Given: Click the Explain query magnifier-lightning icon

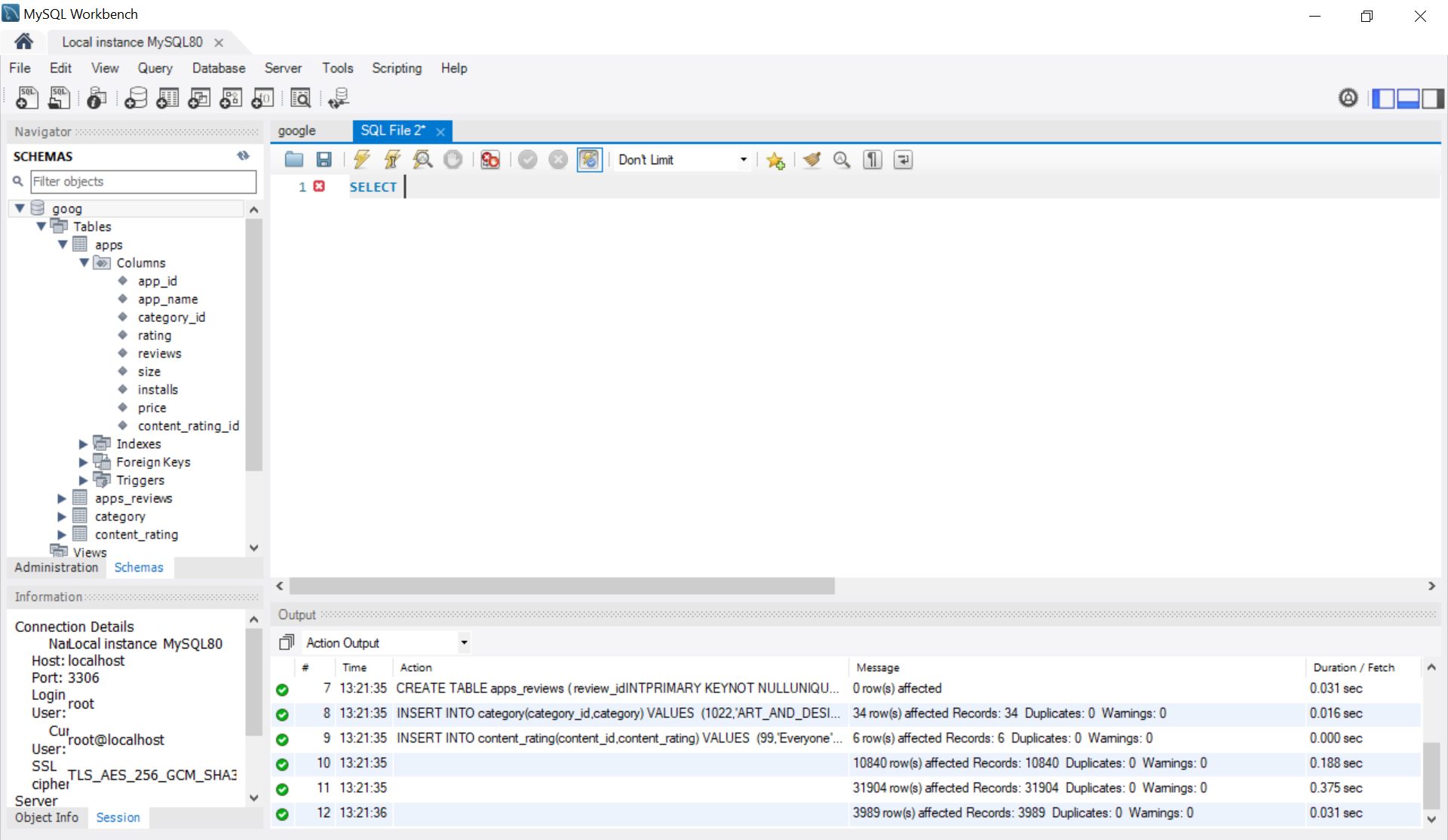Looking at the screenshot, I should [x=422, y=159].
